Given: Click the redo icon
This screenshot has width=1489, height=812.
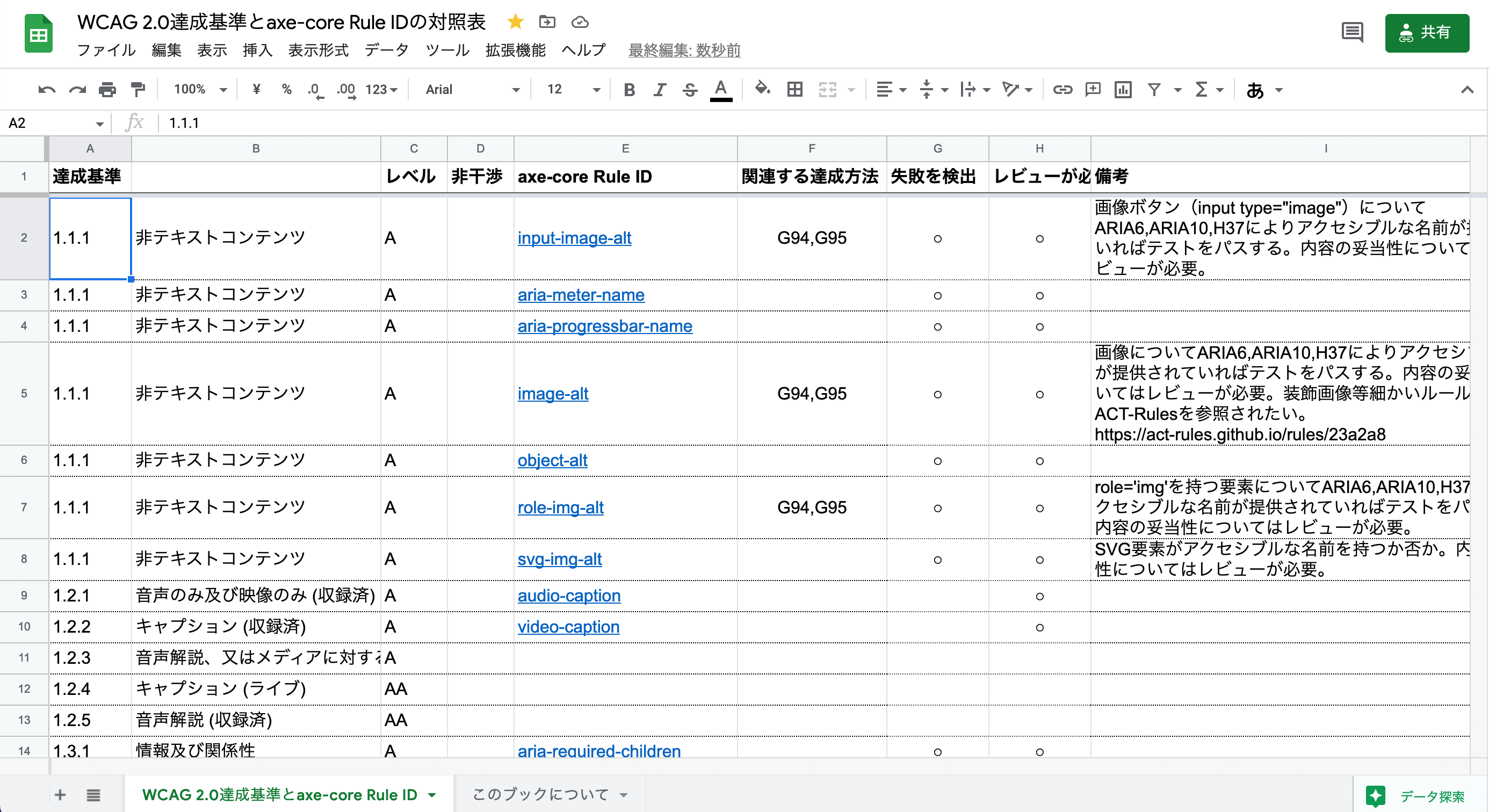Looking at the screenshot, I should (77, 90).
